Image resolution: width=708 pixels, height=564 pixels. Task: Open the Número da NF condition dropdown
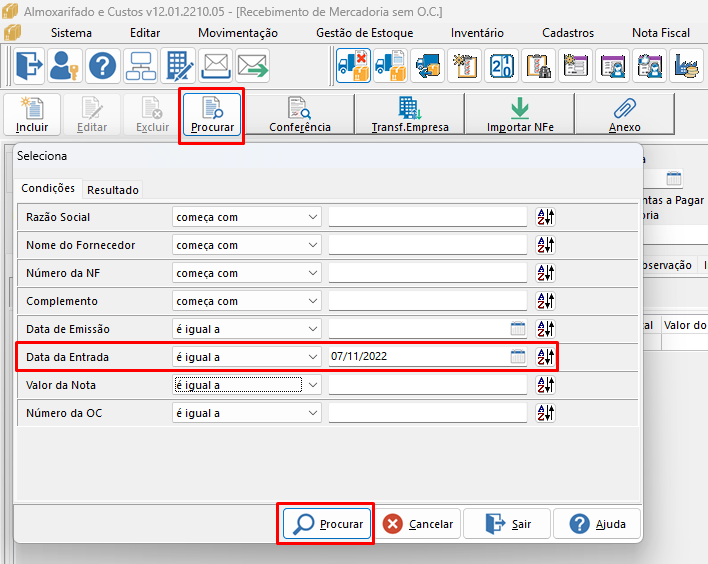pyautogui.click(x=247, y=273)
